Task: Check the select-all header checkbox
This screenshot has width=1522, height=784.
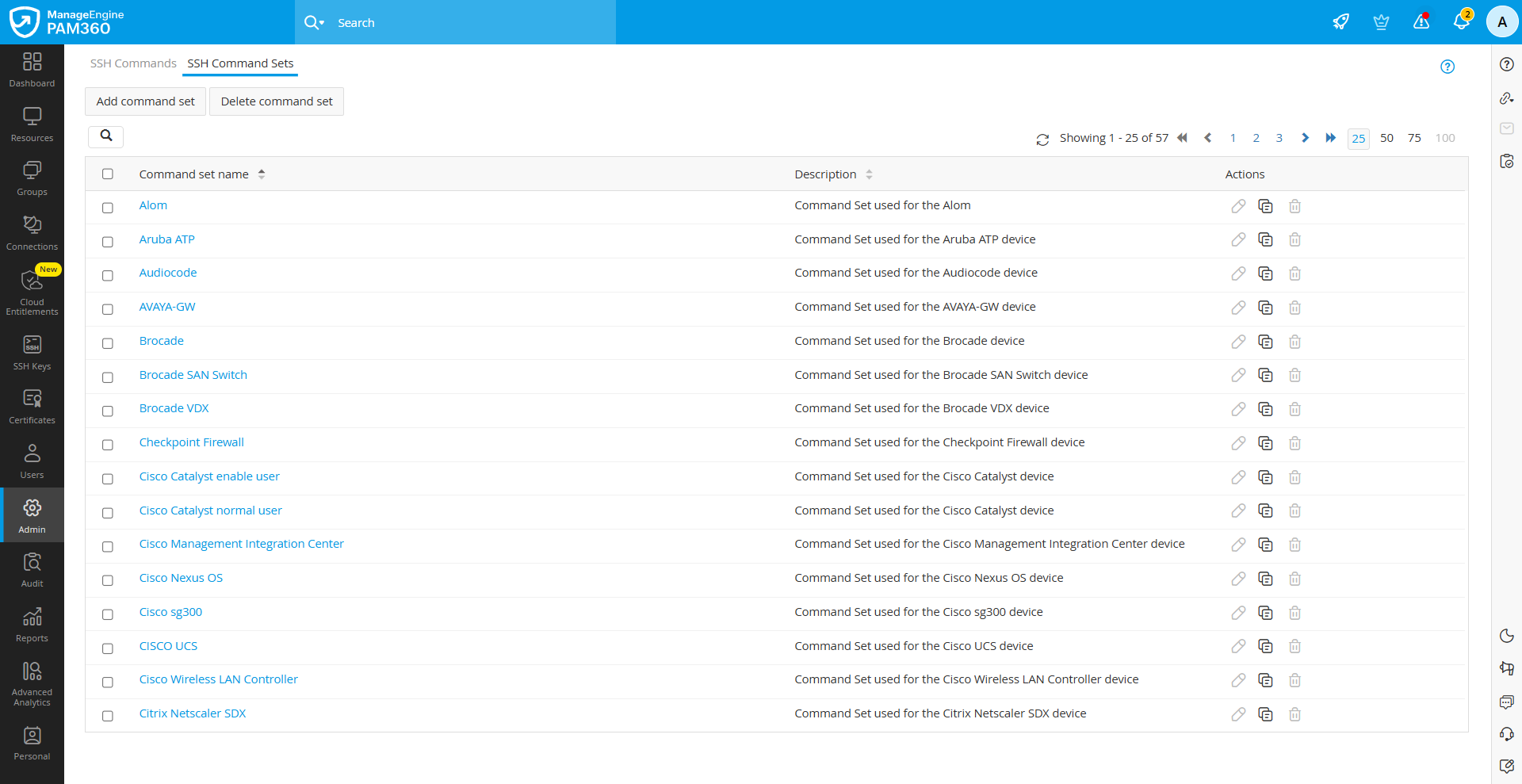Action: coord(108,174)
